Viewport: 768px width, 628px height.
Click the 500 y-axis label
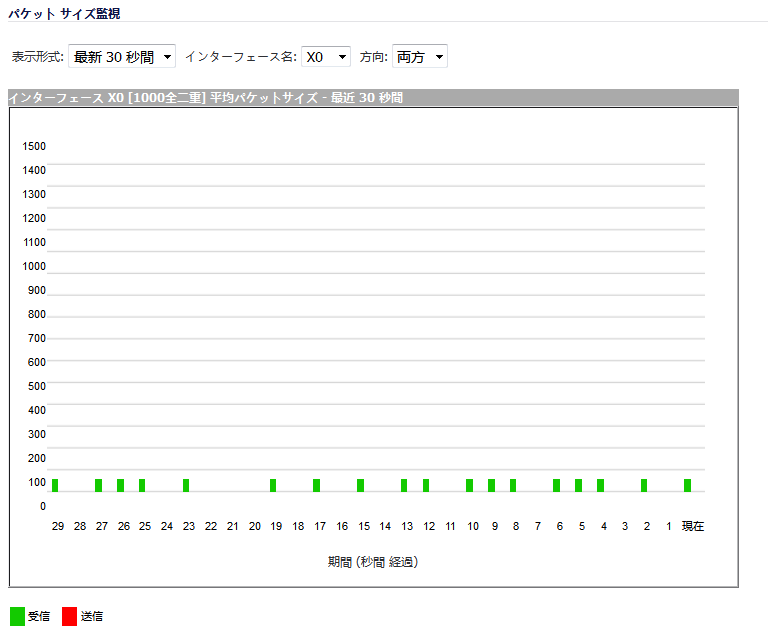[x=37, y=386]
